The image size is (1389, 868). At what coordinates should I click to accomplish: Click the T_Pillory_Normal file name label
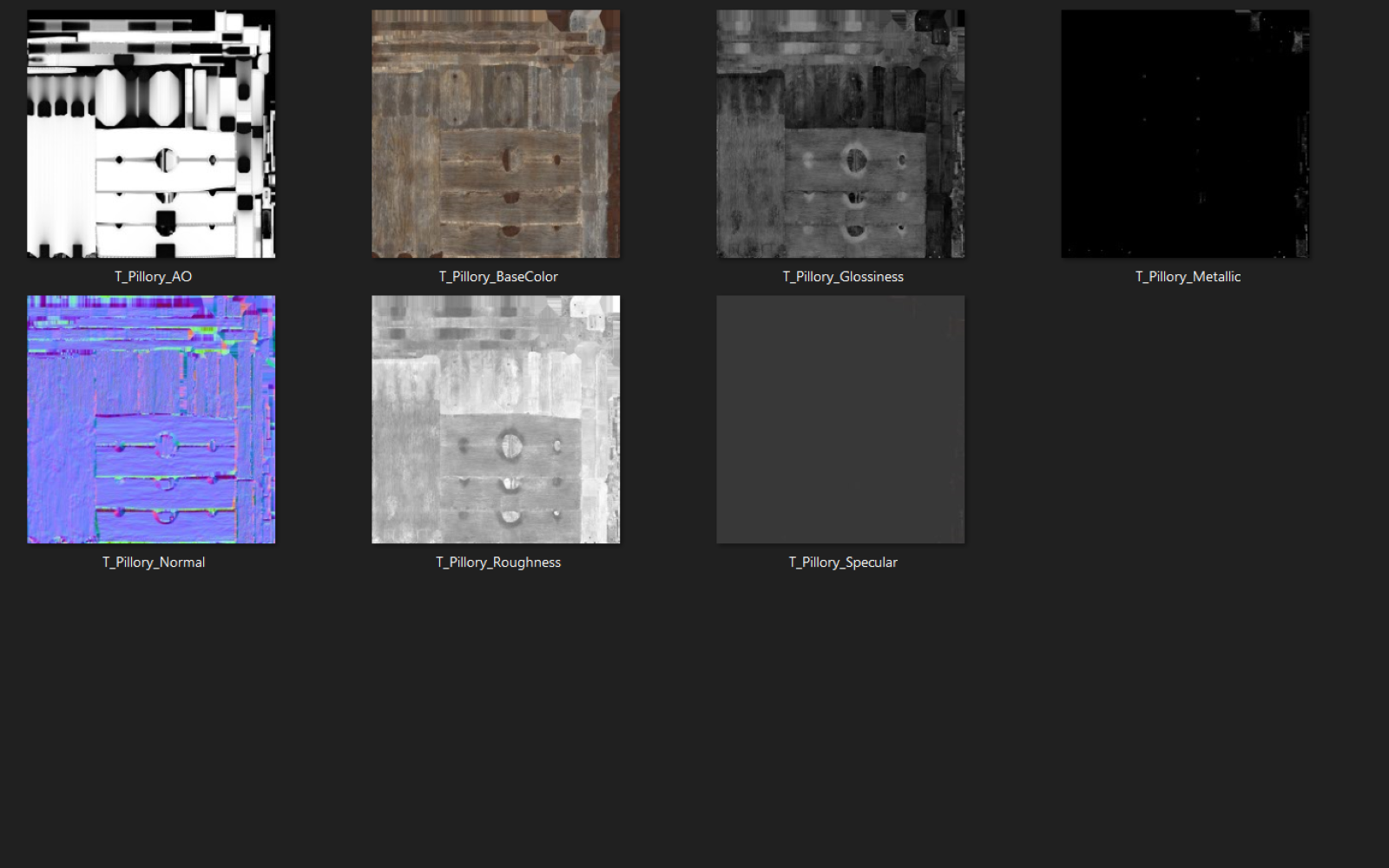coord(154,562)
